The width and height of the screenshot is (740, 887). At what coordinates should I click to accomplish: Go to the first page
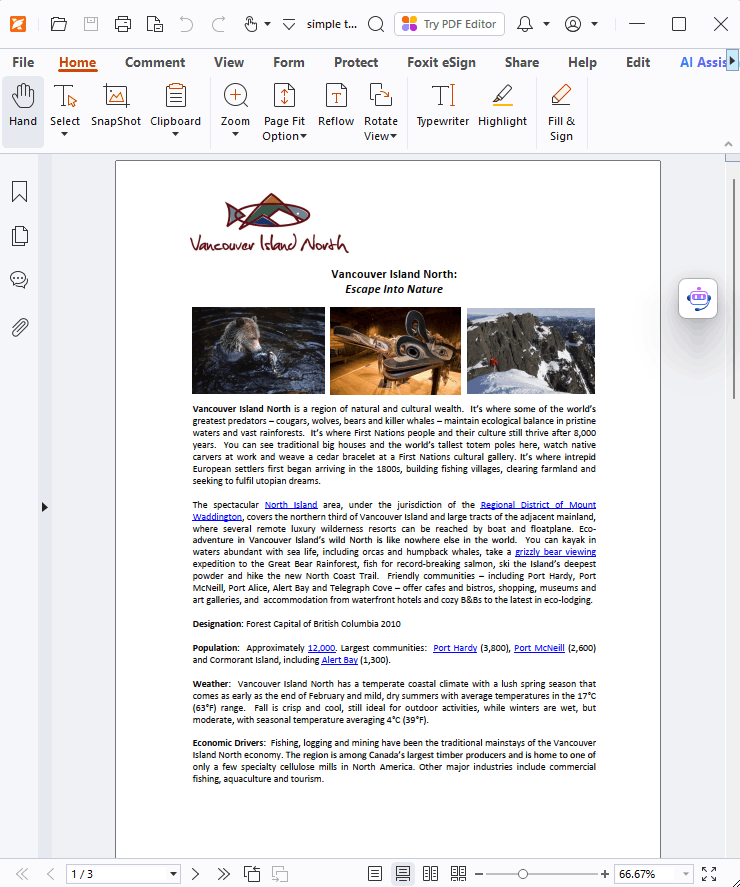click(22, 874)
